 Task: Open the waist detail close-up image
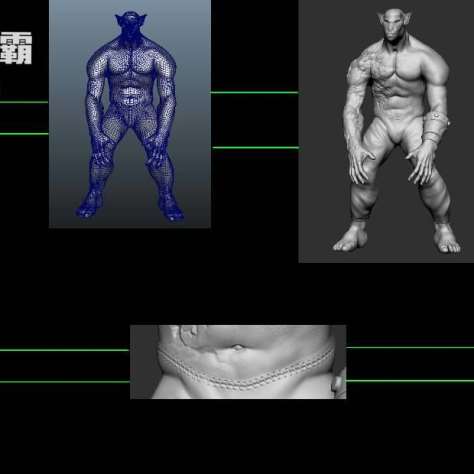click(x=238, y=362)
